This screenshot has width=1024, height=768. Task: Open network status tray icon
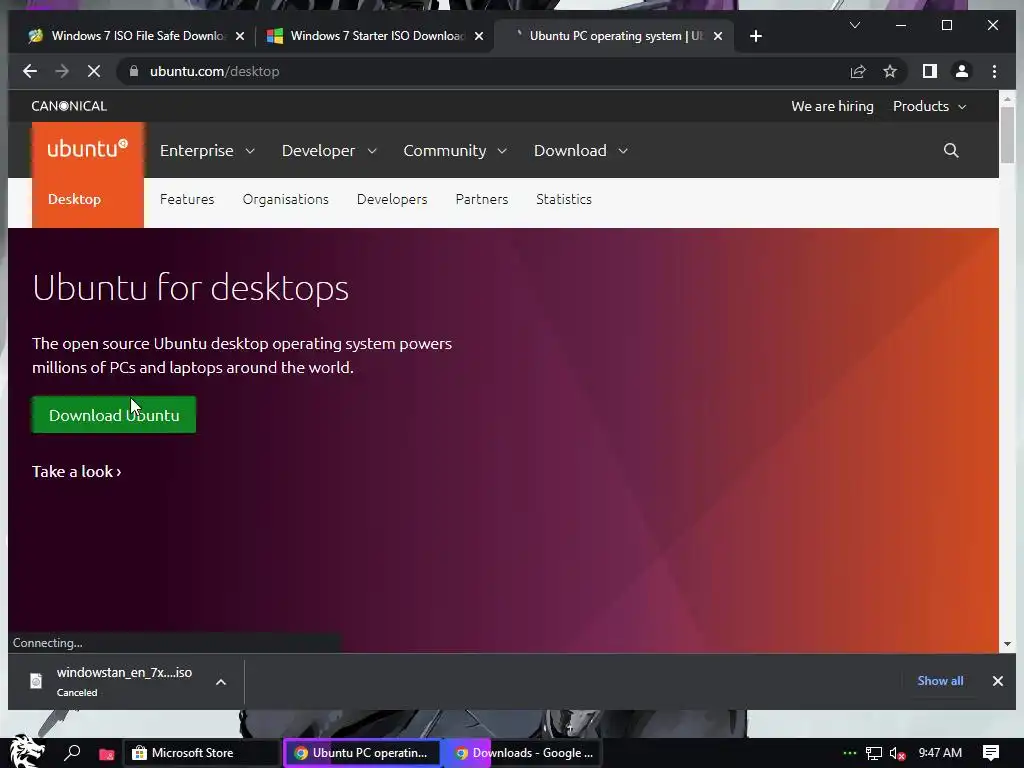874,754
